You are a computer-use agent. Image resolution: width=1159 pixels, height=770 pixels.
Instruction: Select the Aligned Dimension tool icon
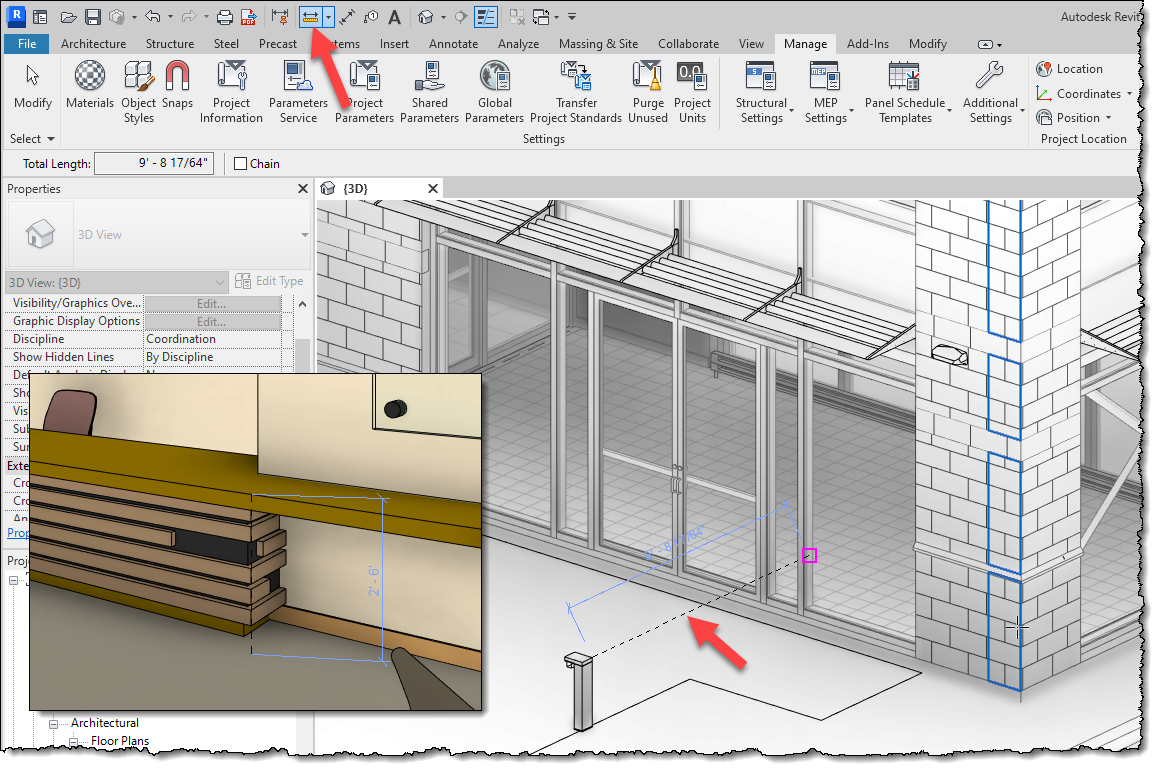tap(347, 16)
